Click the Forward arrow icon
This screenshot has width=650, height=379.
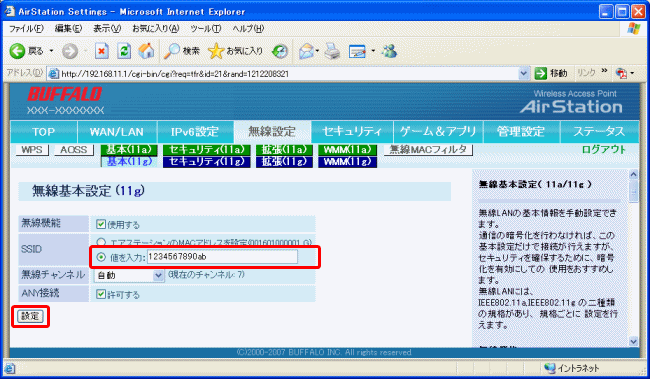70,51
